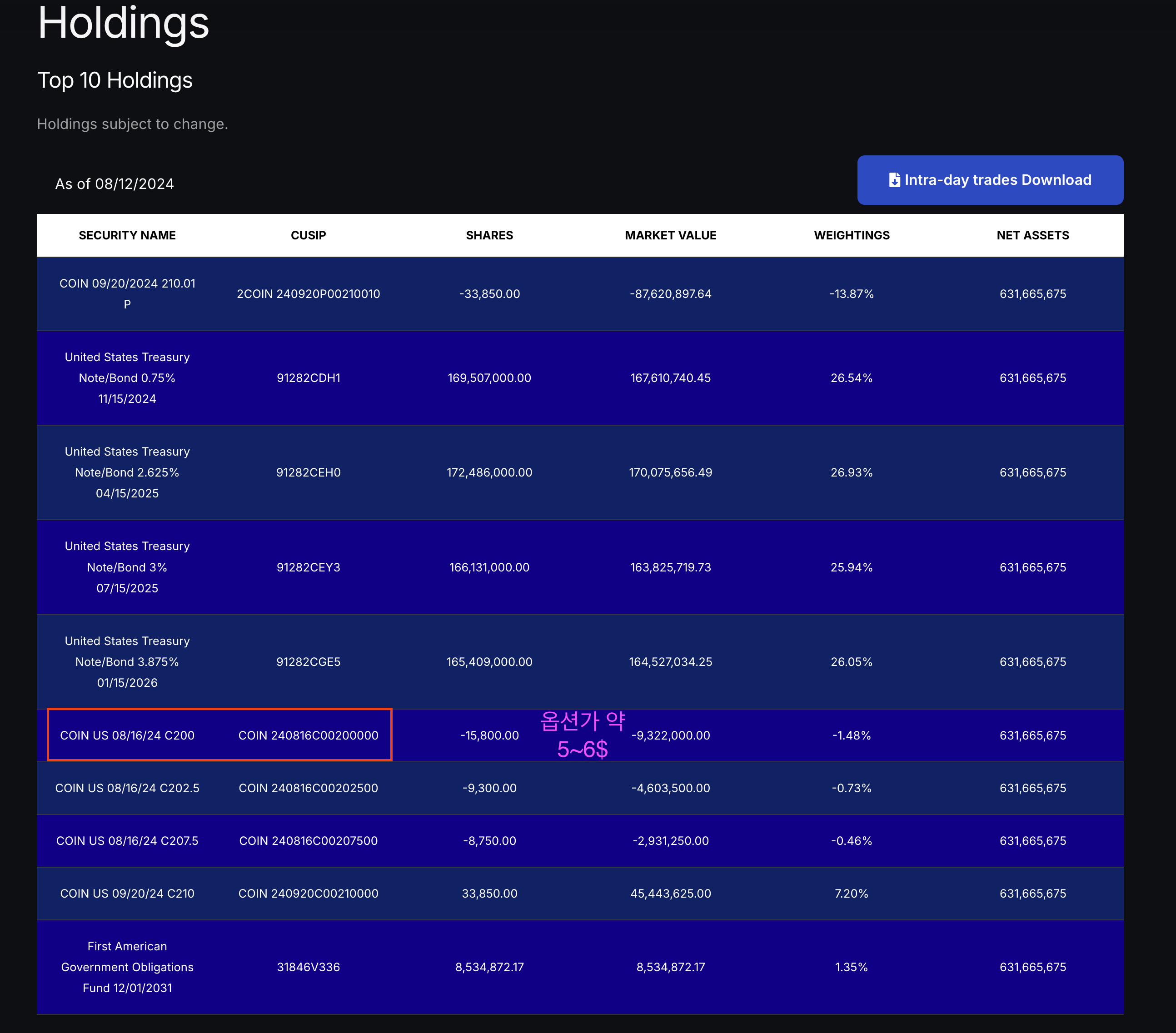The image size is (1176, 1033).
Task: Select the CUSIP column header
Action: (309, 235)
